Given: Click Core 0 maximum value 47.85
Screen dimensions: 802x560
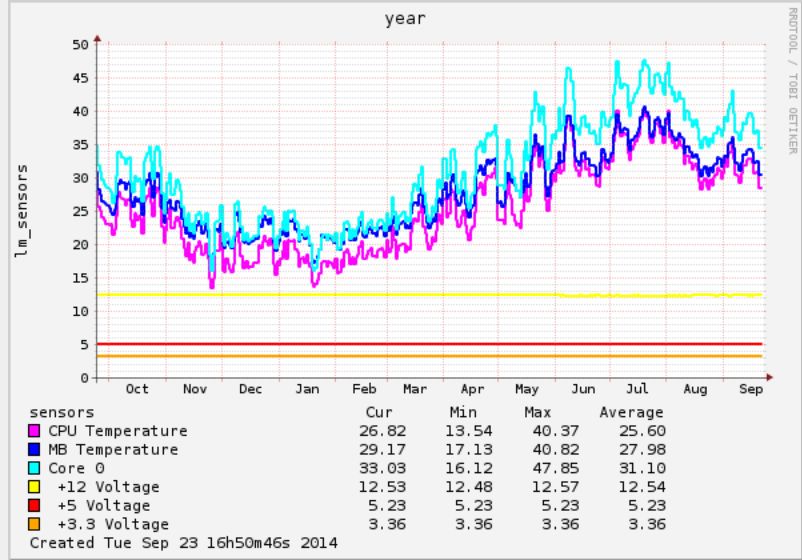Looking at the screenshot, I should 555,468.
